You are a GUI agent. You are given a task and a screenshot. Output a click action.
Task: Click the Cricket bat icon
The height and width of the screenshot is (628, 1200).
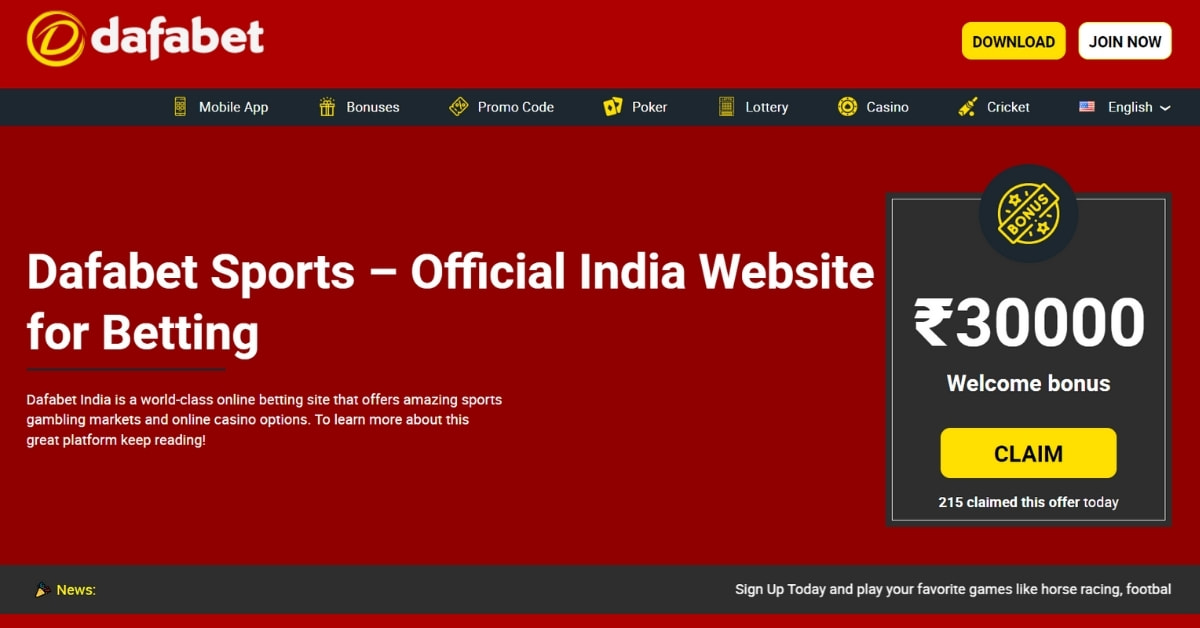pyautogui.click(x=968, y=107)
